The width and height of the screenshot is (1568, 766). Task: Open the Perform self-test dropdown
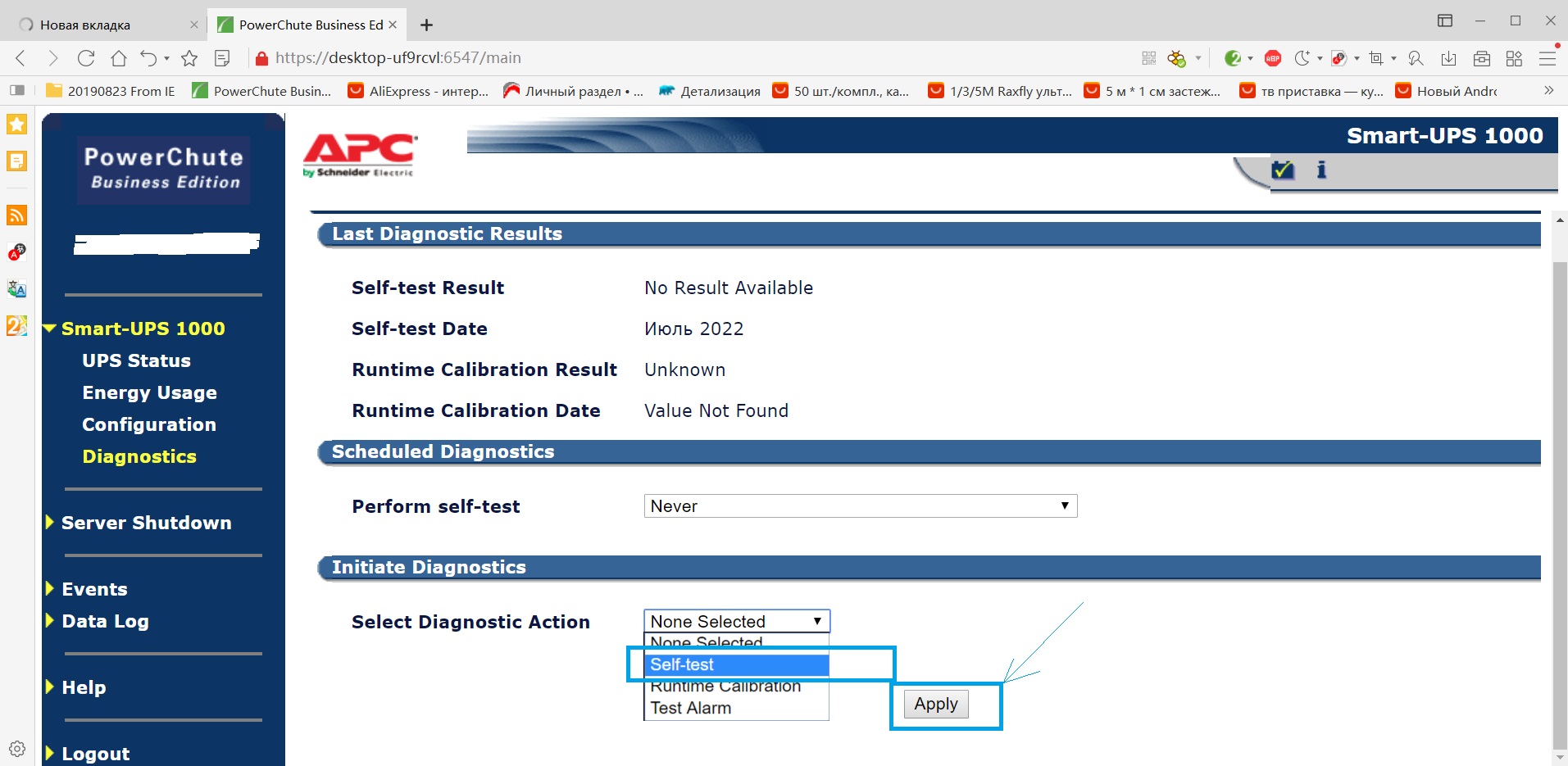pyautogui.click(x=861, y=506)
